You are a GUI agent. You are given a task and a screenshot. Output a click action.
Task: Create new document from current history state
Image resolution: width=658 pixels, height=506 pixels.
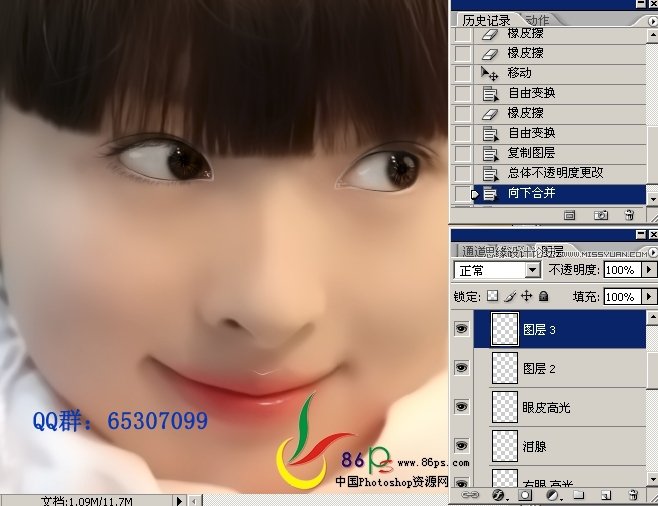pyautogui.click(x=569, y=215)
